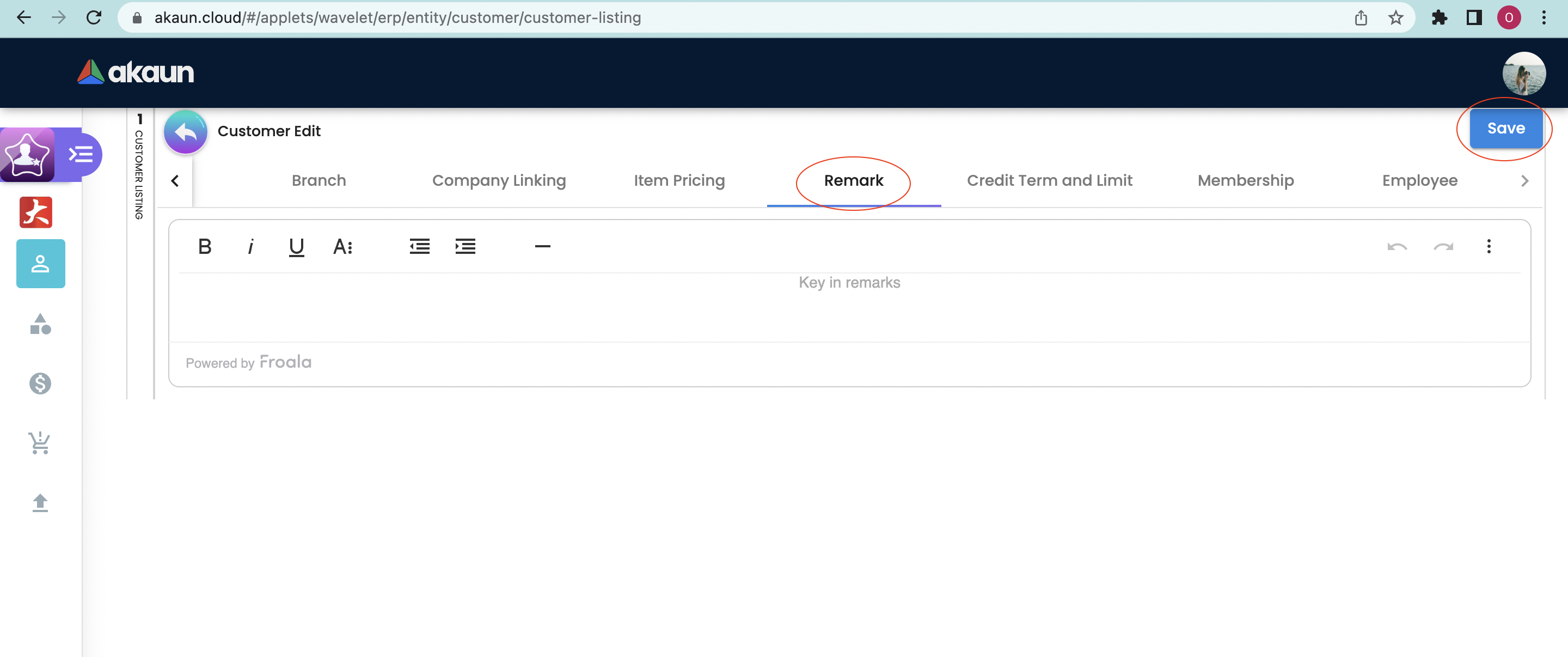The width and height of the screenshot is (1568, 657).
Task: Toggle italic formatting in editor toolbar
Action: [250, 247]
